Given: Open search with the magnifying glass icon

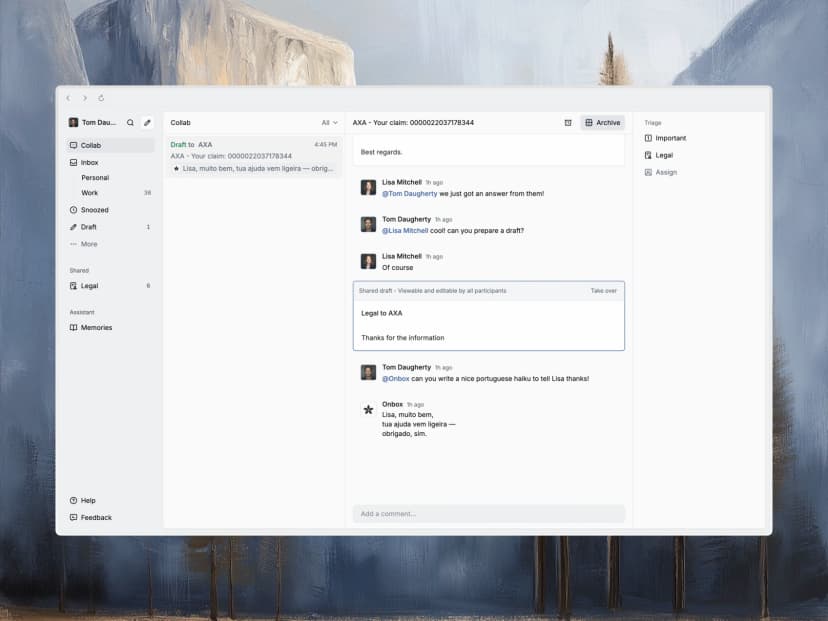Looking at the screenshot, I should point(130,122).
